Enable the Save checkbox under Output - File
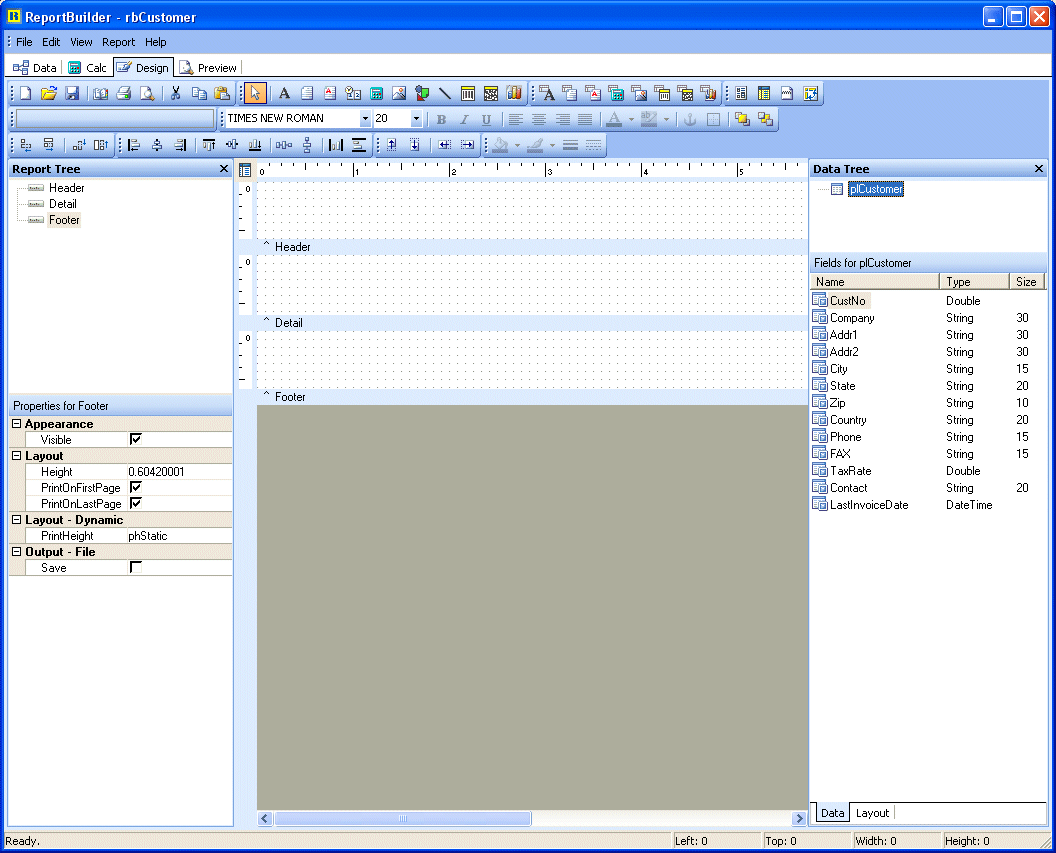Screen dimensions: 1056x853 pyautogui.click(x=136, y=567)
